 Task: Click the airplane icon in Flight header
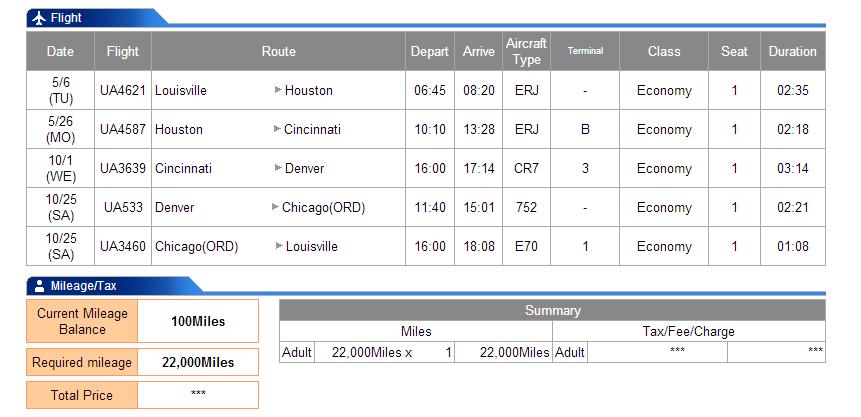[38, 18]
